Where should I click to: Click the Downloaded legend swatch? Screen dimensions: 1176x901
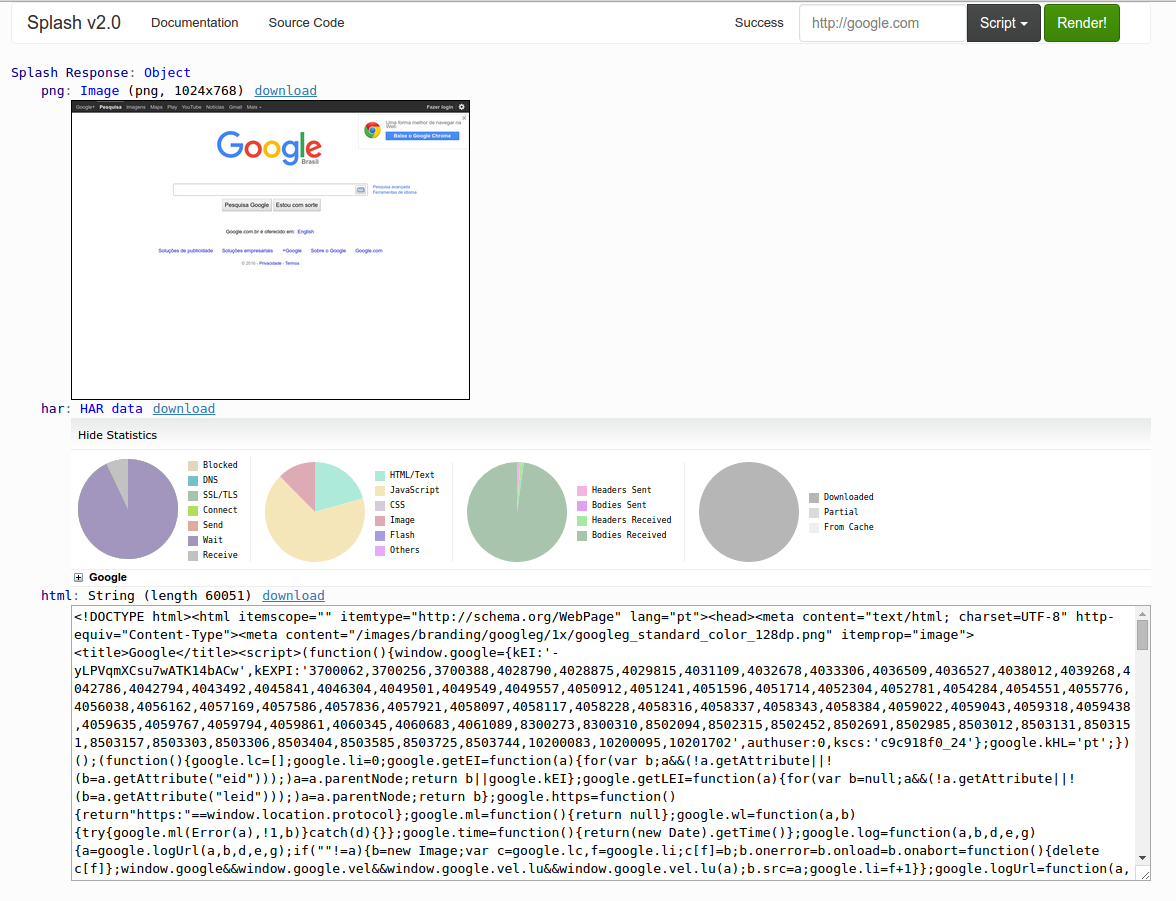pyautogui.click(x=814, y=497)
